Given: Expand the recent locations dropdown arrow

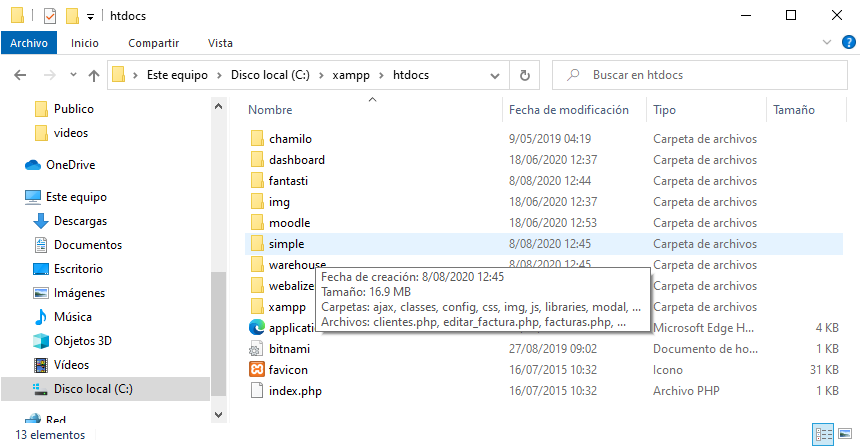Looking at the screenshot, I should 73,75.
